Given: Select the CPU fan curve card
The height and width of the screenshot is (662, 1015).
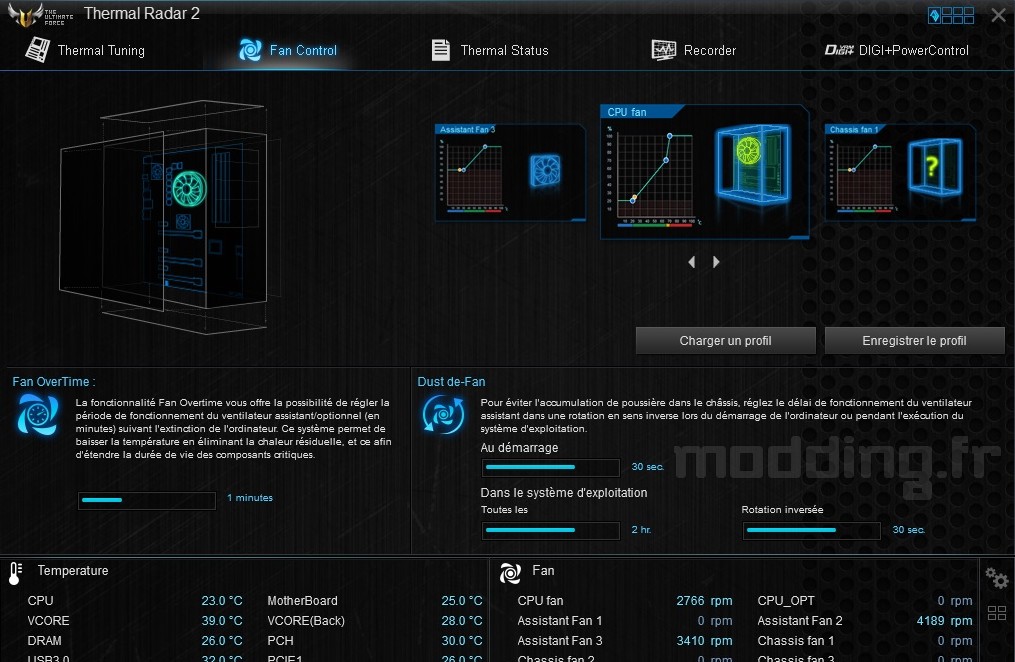Looking at the screenshot, I should point(705,172).
